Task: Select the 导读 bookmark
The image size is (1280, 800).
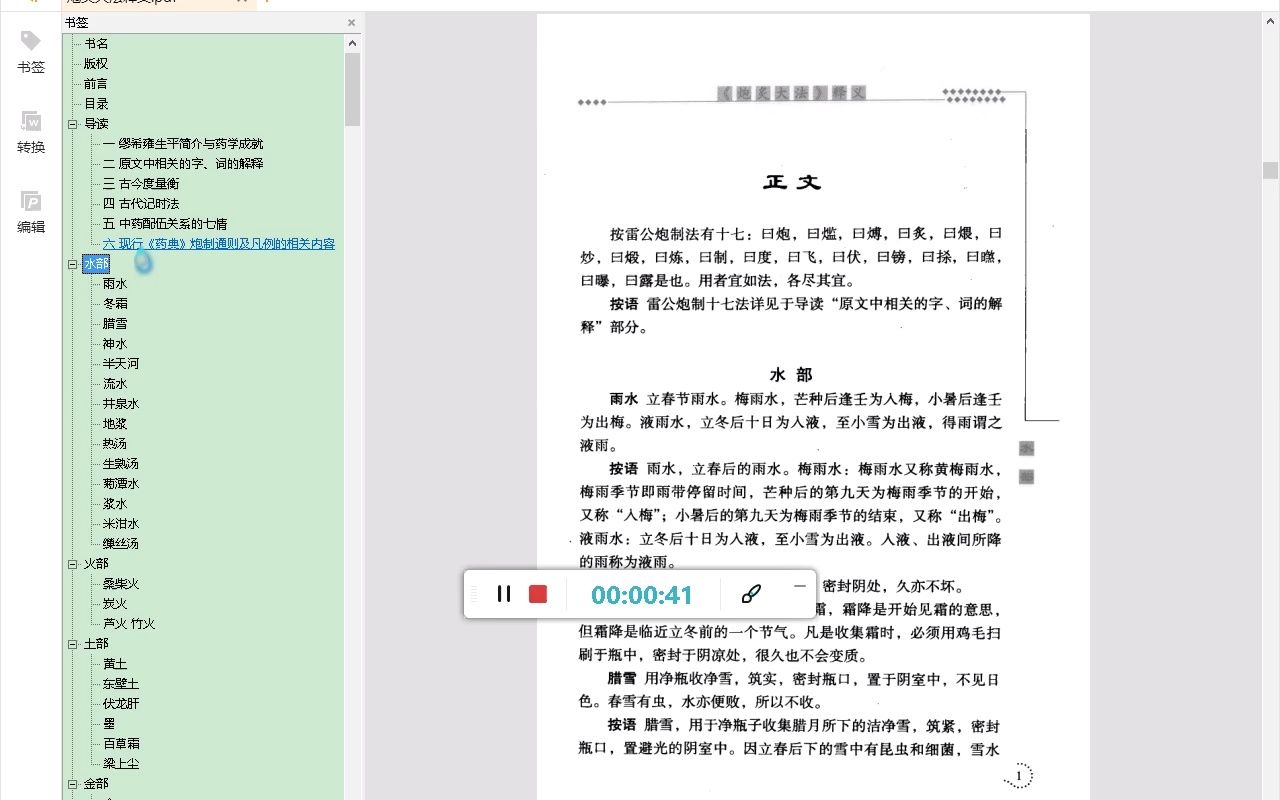Action: [96, 123]
